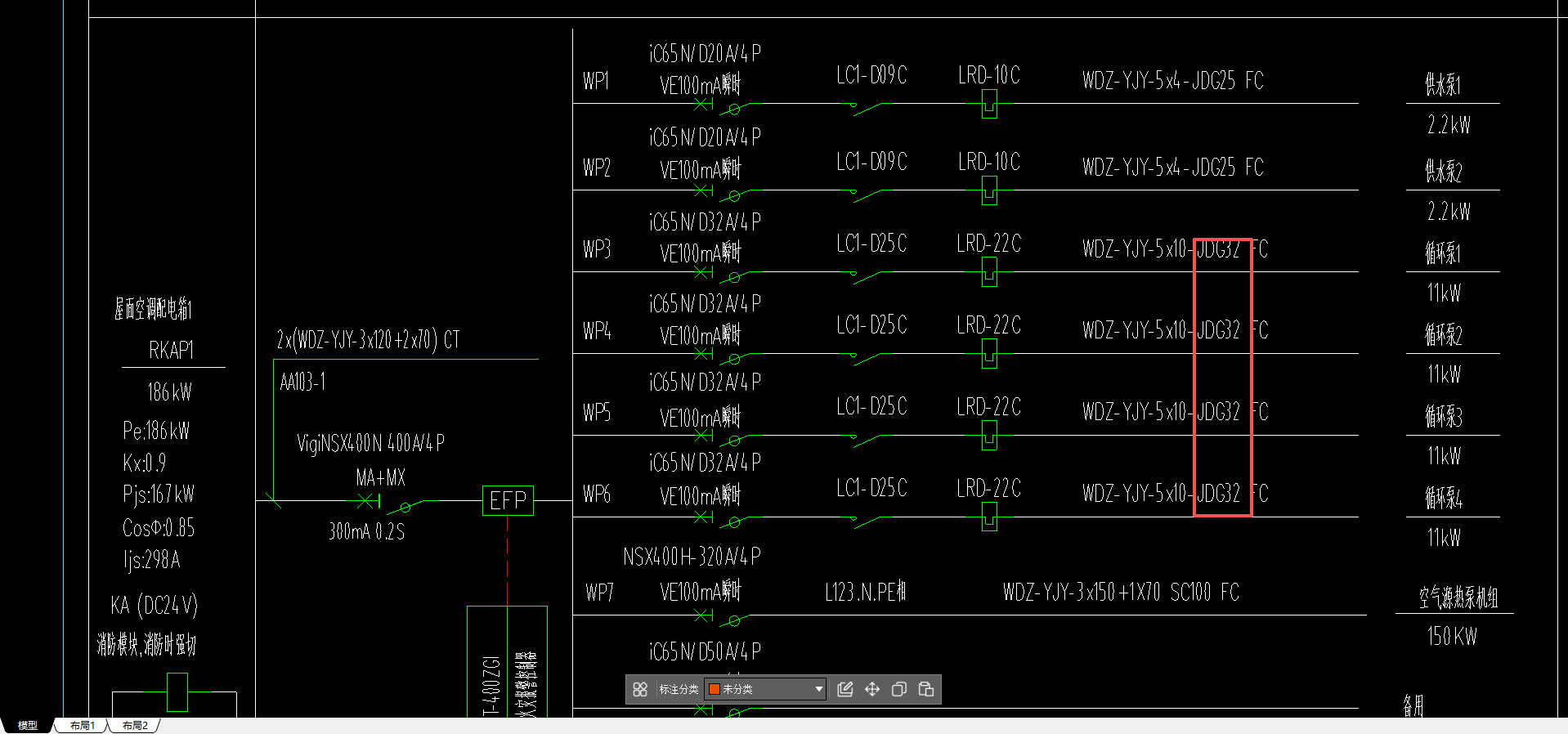Click the WP4 circuit label
The width and height of the screenshot is (1568, 734).
597,330
